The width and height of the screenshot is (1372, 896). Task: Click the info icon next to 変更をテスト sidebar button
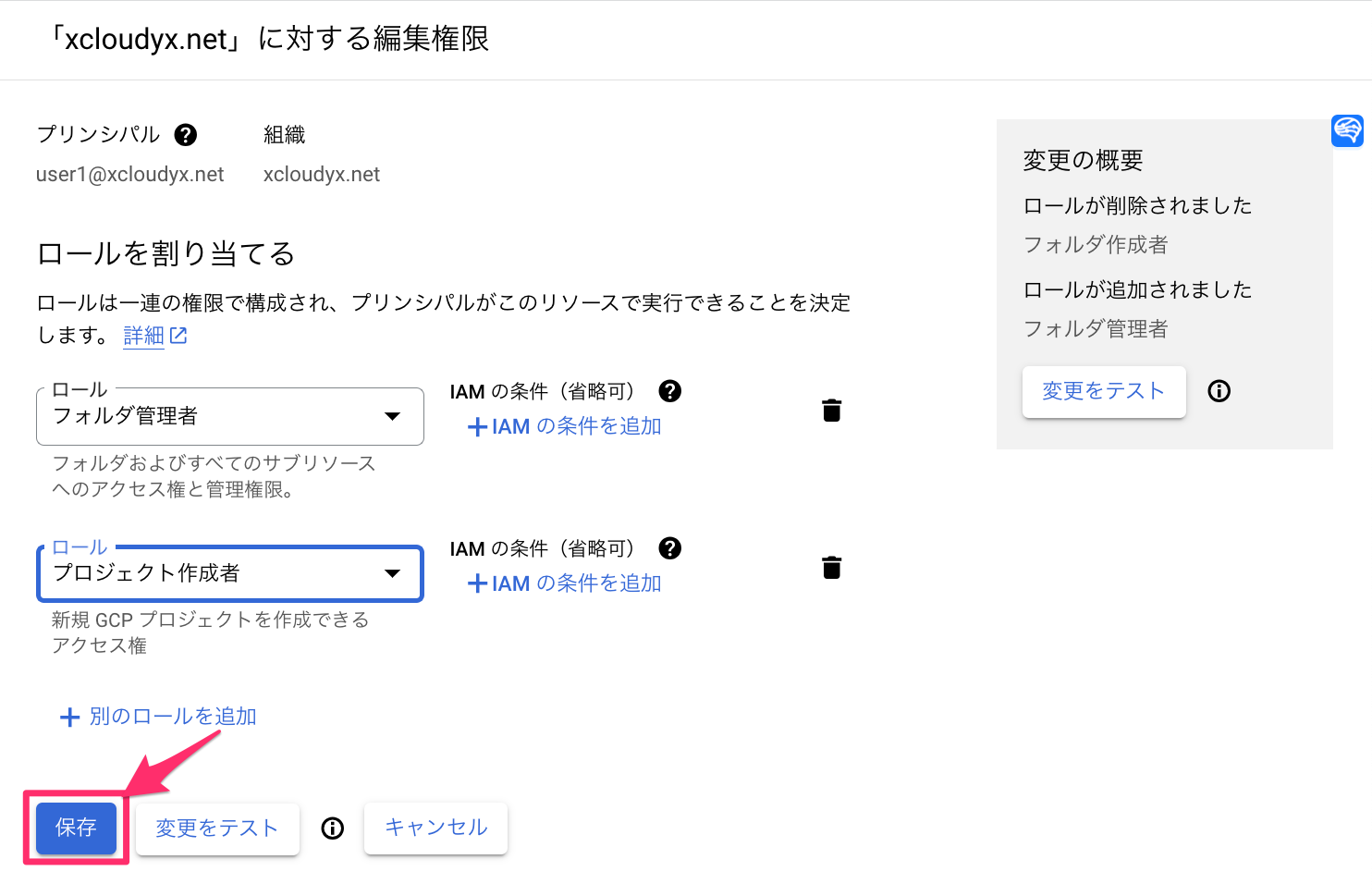(x=1219, y=391)
